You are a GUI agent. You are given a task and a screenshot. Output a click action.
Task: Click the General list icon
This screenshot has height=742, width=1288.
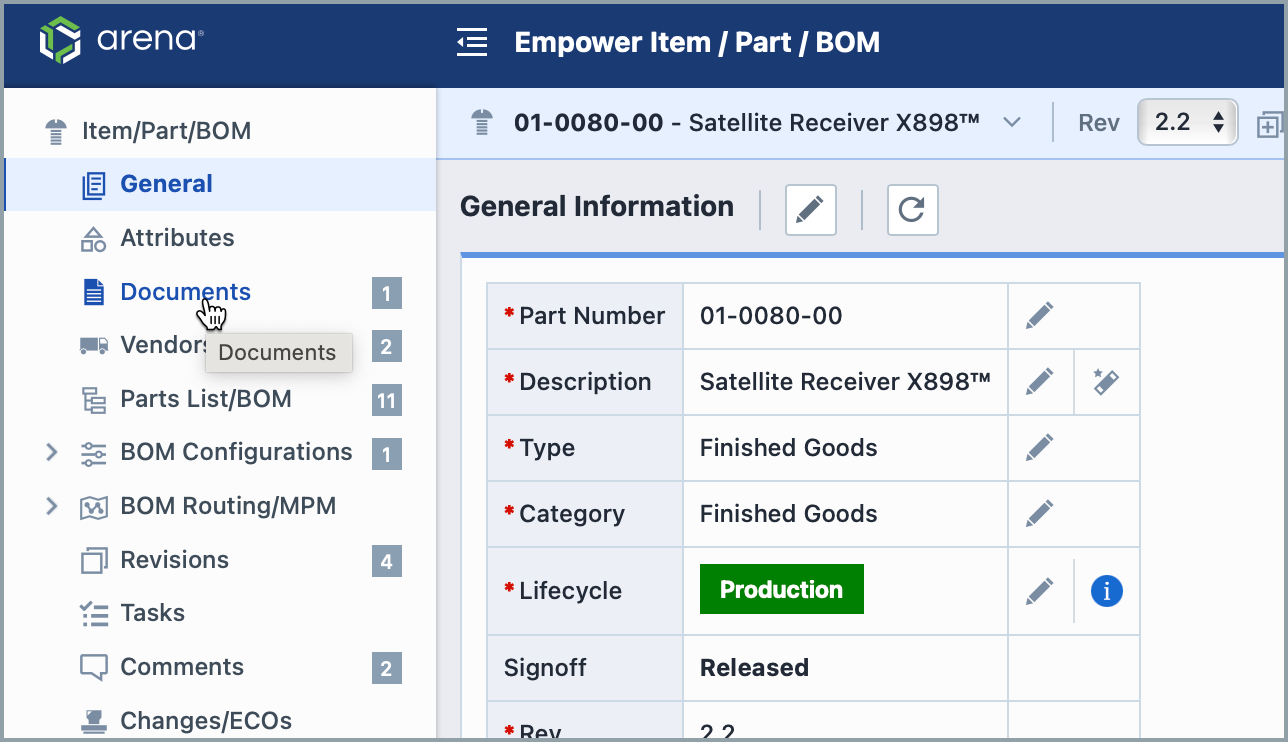(x=93, y=185)
